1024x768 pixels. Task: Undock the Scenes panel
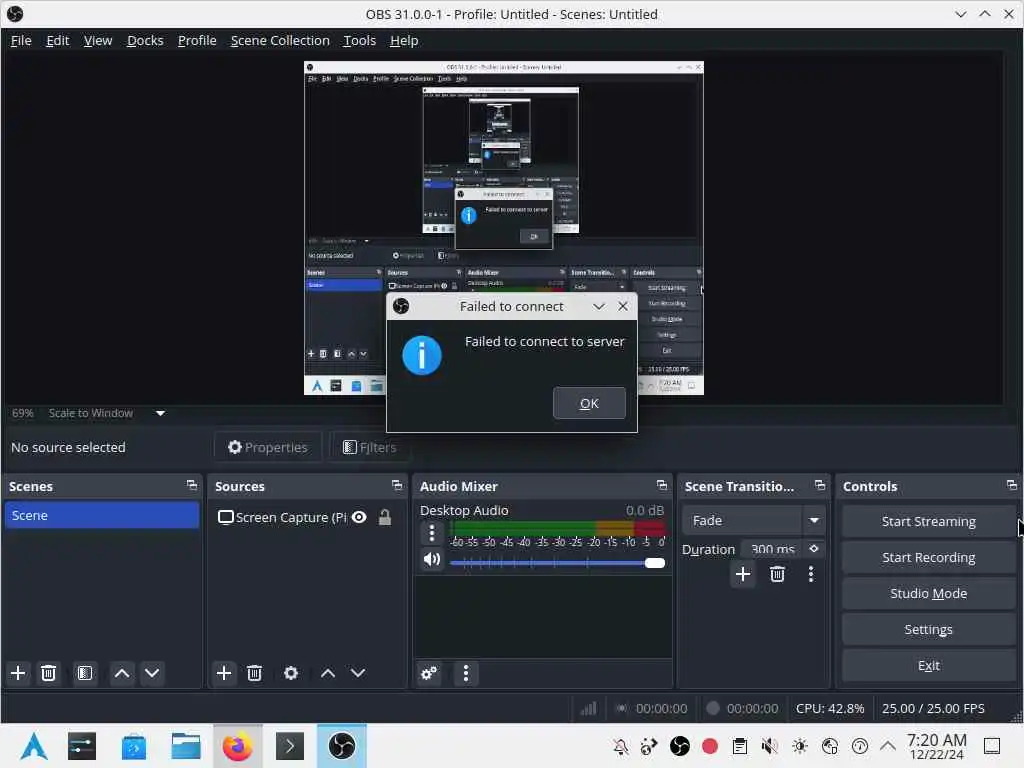coord(191,485)
